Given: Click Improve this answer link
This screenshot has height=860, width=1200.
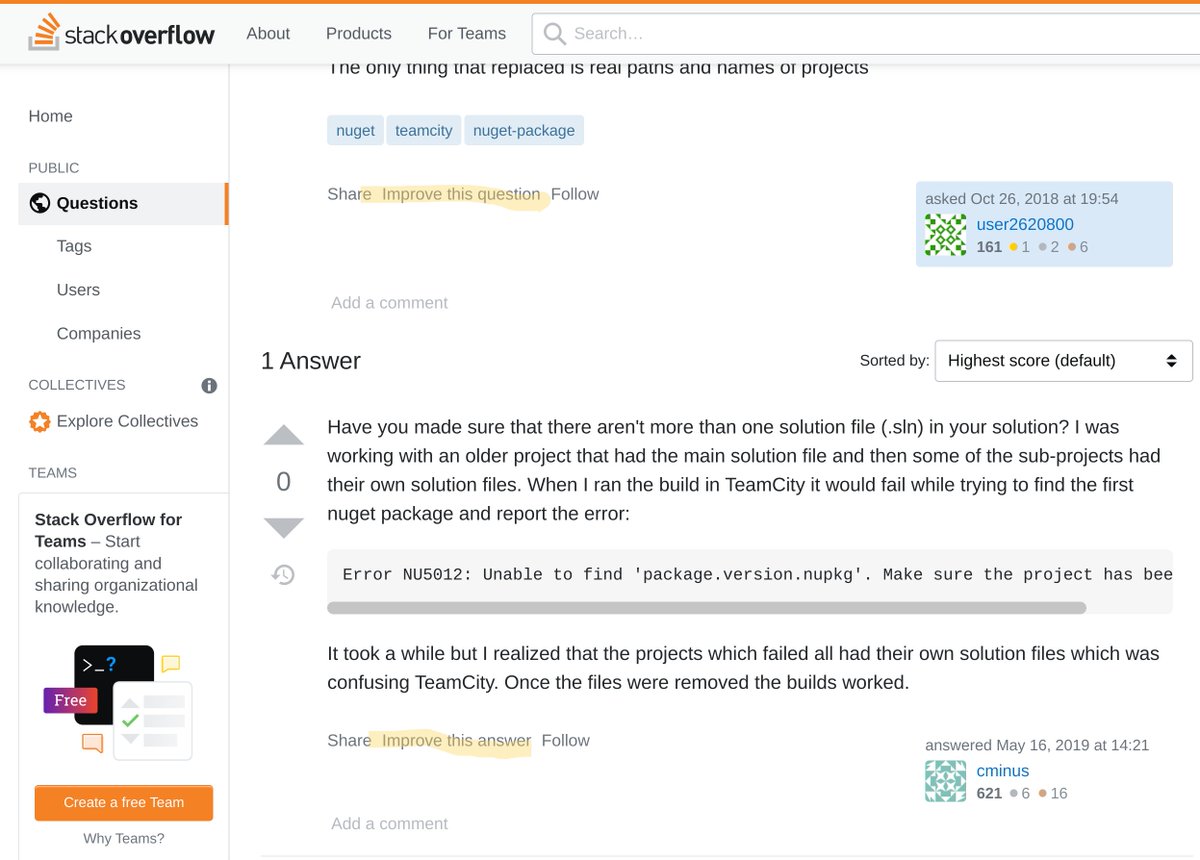Looking at the screenshot, I should pos(456,740).
